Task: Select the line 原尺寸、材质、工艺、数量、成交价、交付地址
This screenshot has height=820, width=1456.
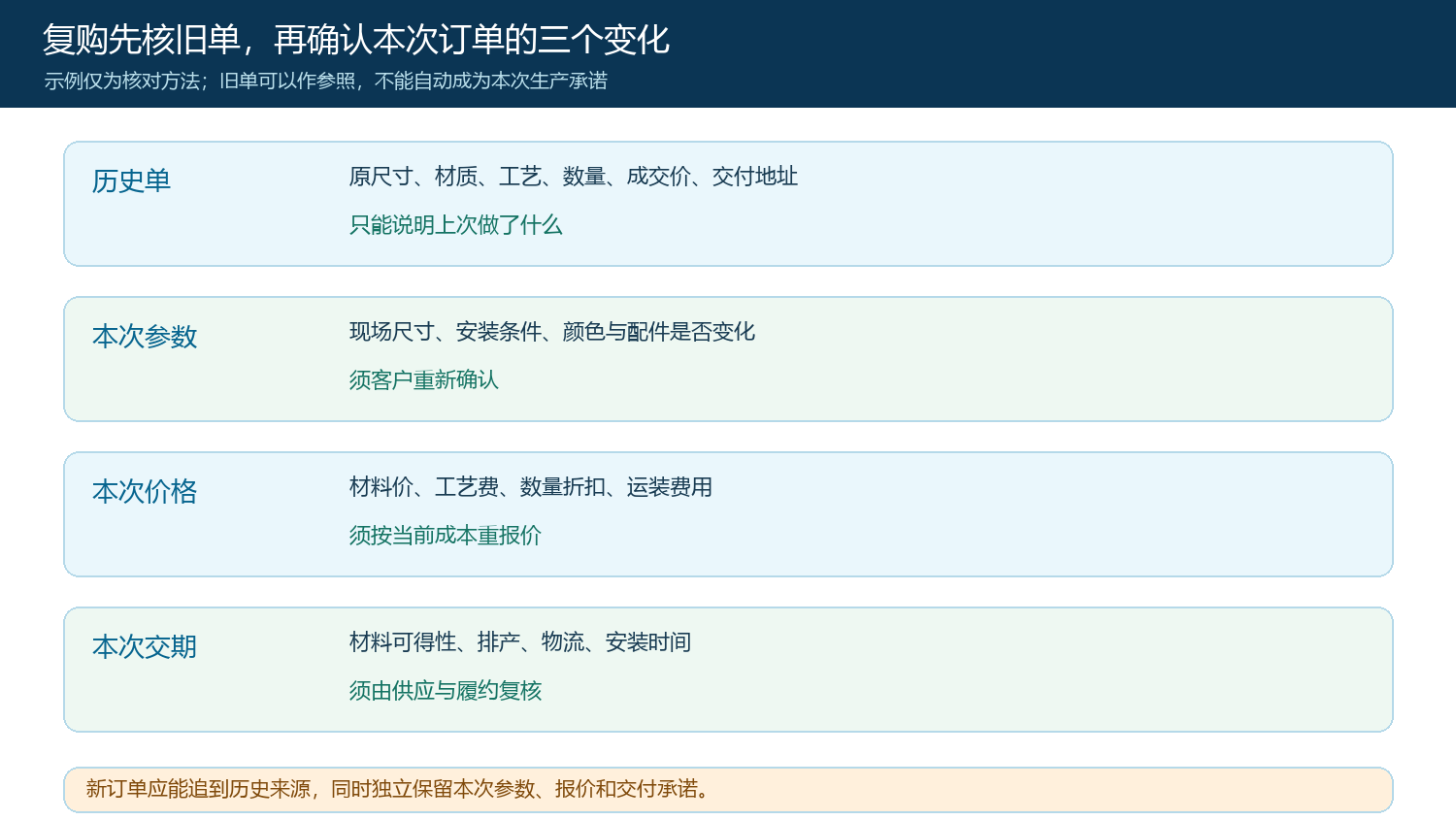Action: (574, 176)
